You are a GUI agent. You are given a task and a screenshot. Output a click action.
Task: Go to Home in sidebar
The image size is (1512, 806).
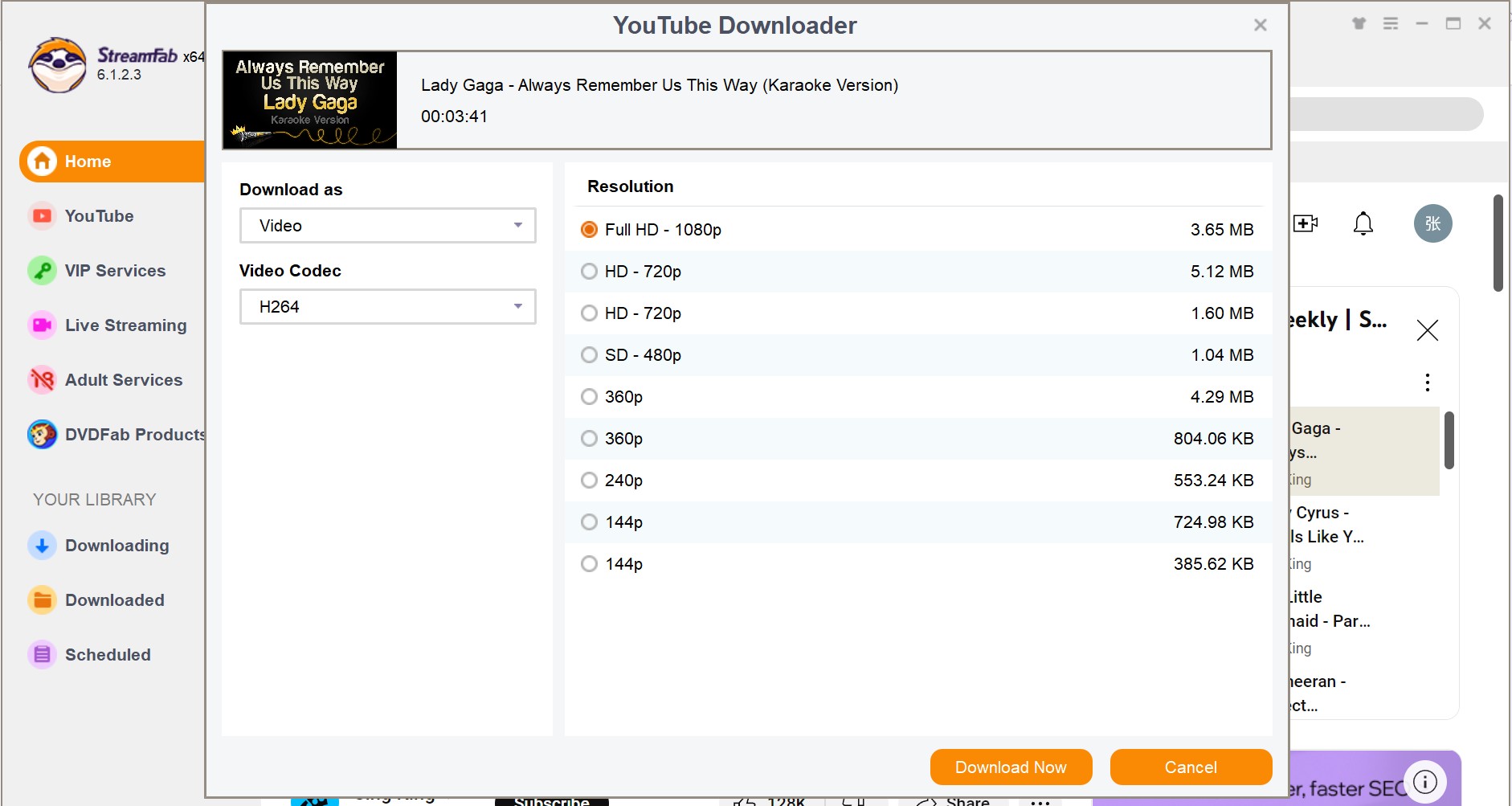(x=112, y=162)
